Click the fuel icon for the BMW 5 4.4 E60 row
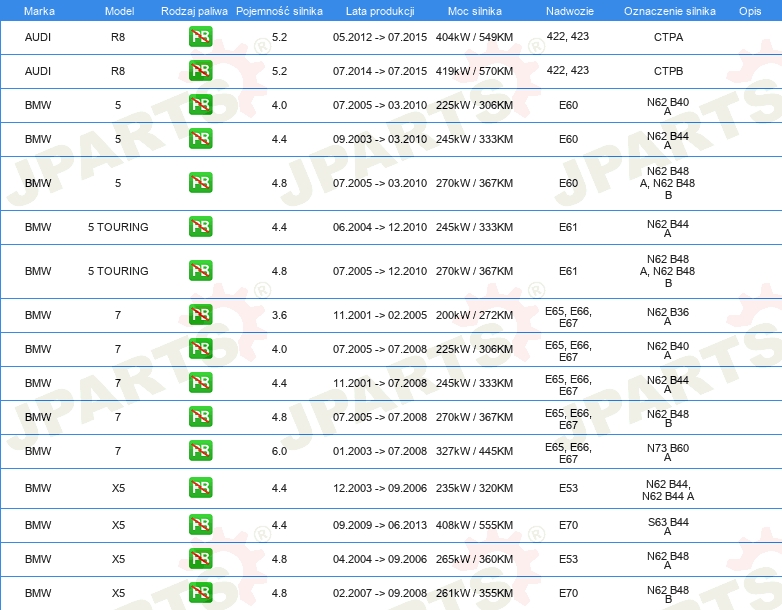 click(200, 139)
